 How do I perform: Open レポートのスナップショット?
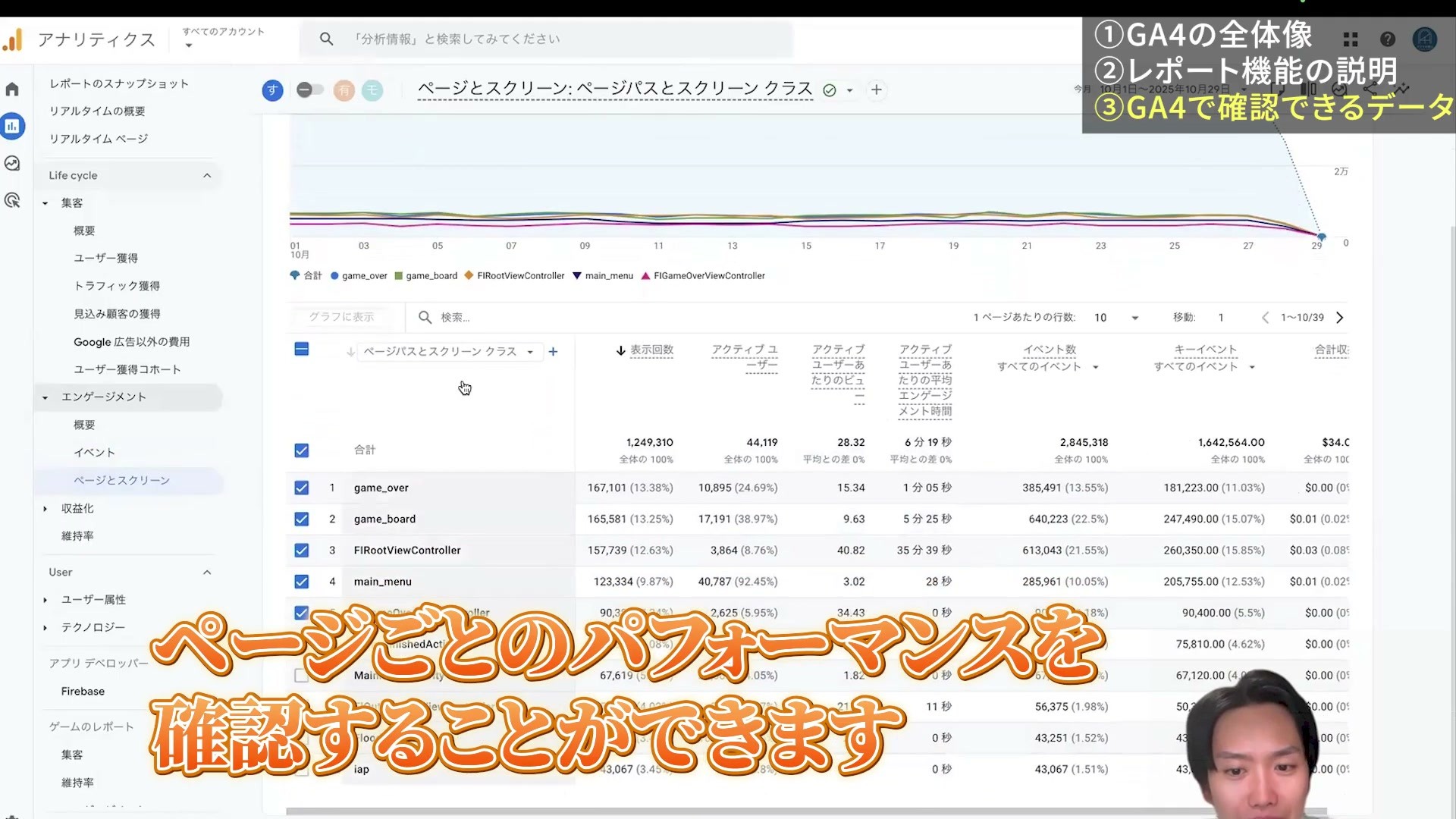tap(119, 83)
